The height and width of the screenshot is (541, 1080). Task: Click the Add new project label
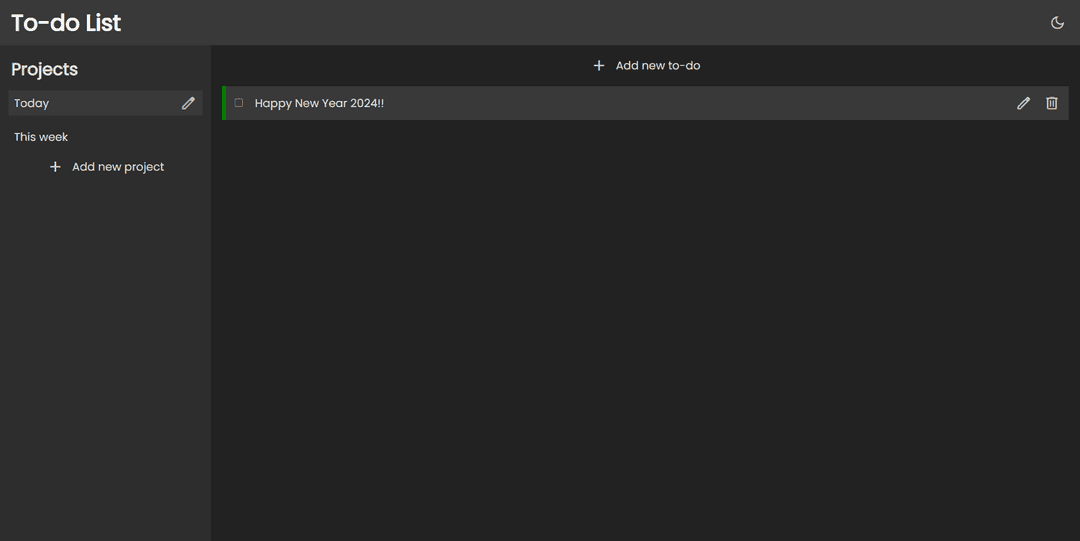click(x=118, y=167)
